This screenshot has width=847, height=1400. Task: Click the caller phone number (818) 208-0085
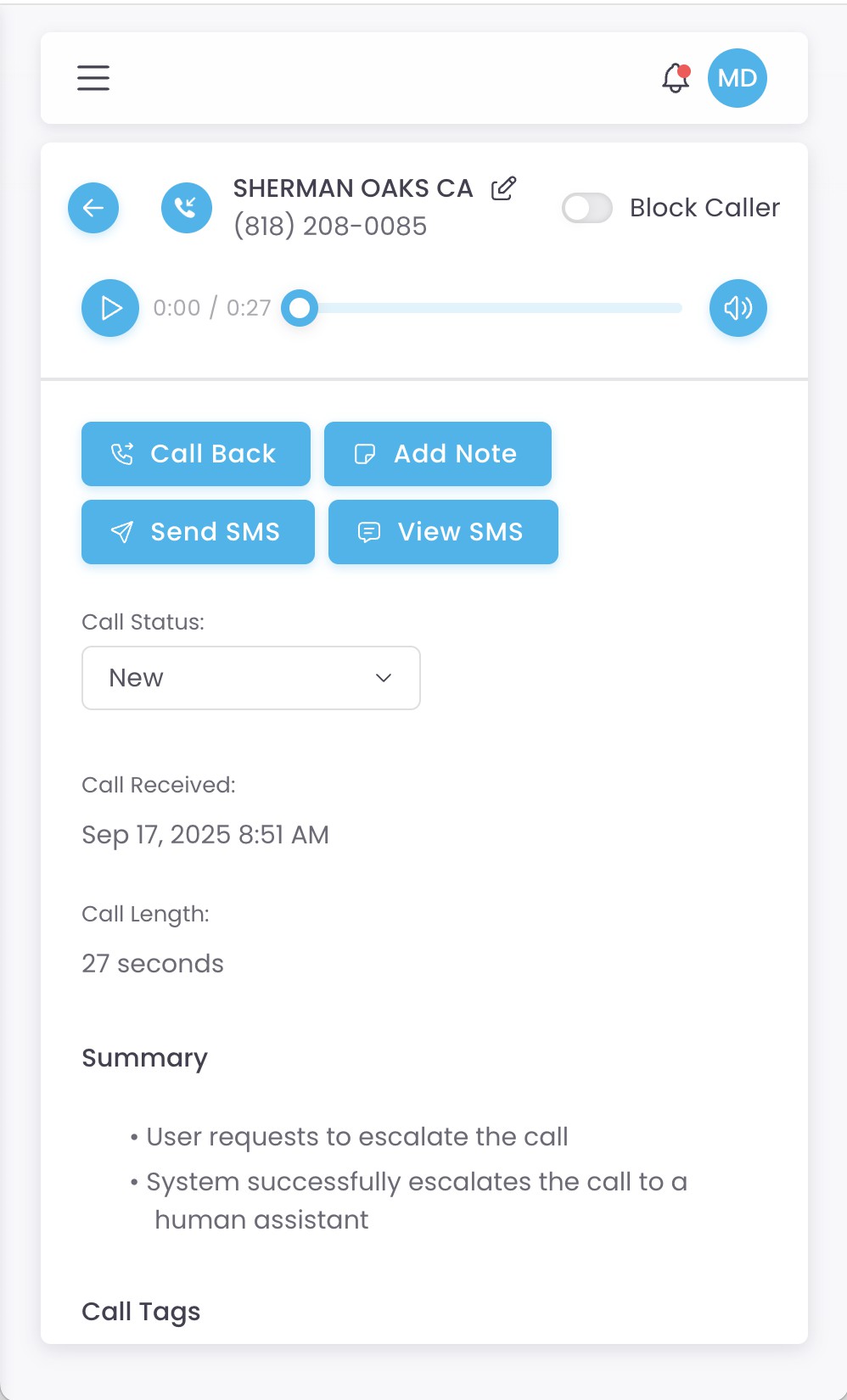[330, 227]
